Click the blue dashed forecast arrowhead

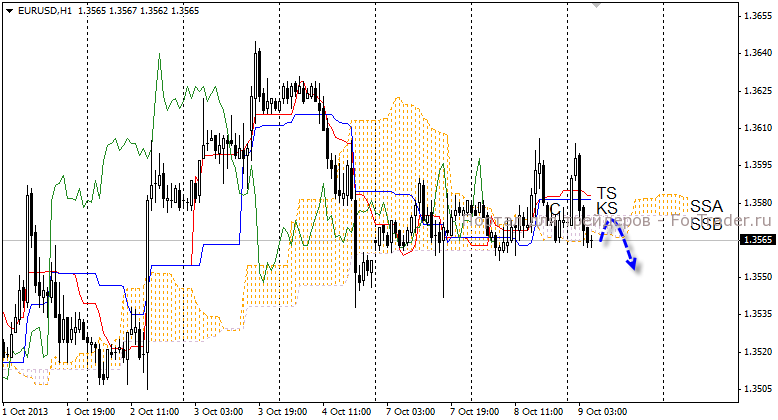click(x=633, y=265)
